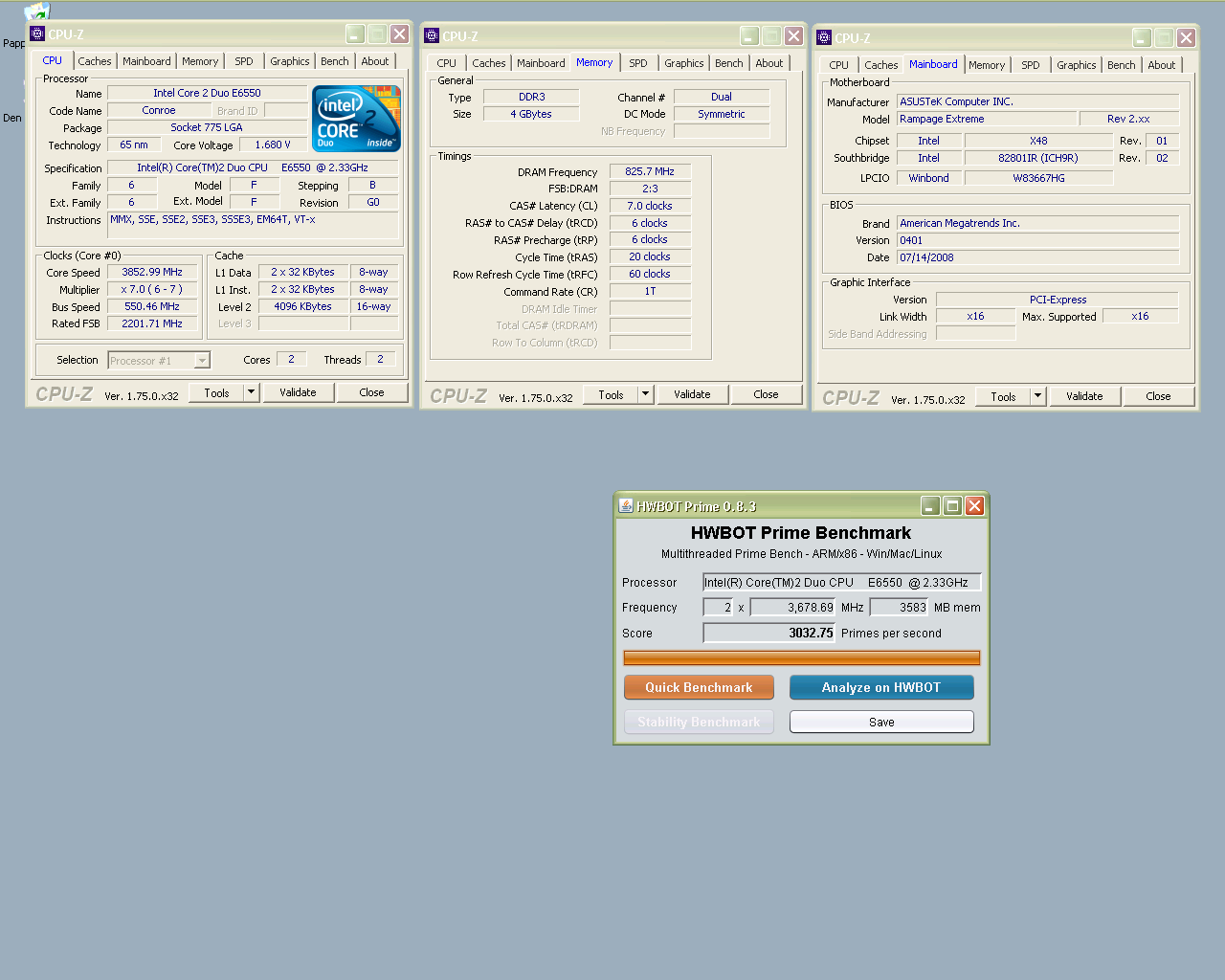1225x980 pixels.
Task: Click the Intel Core 2 Duo logo
Action: tap(356, 119)
